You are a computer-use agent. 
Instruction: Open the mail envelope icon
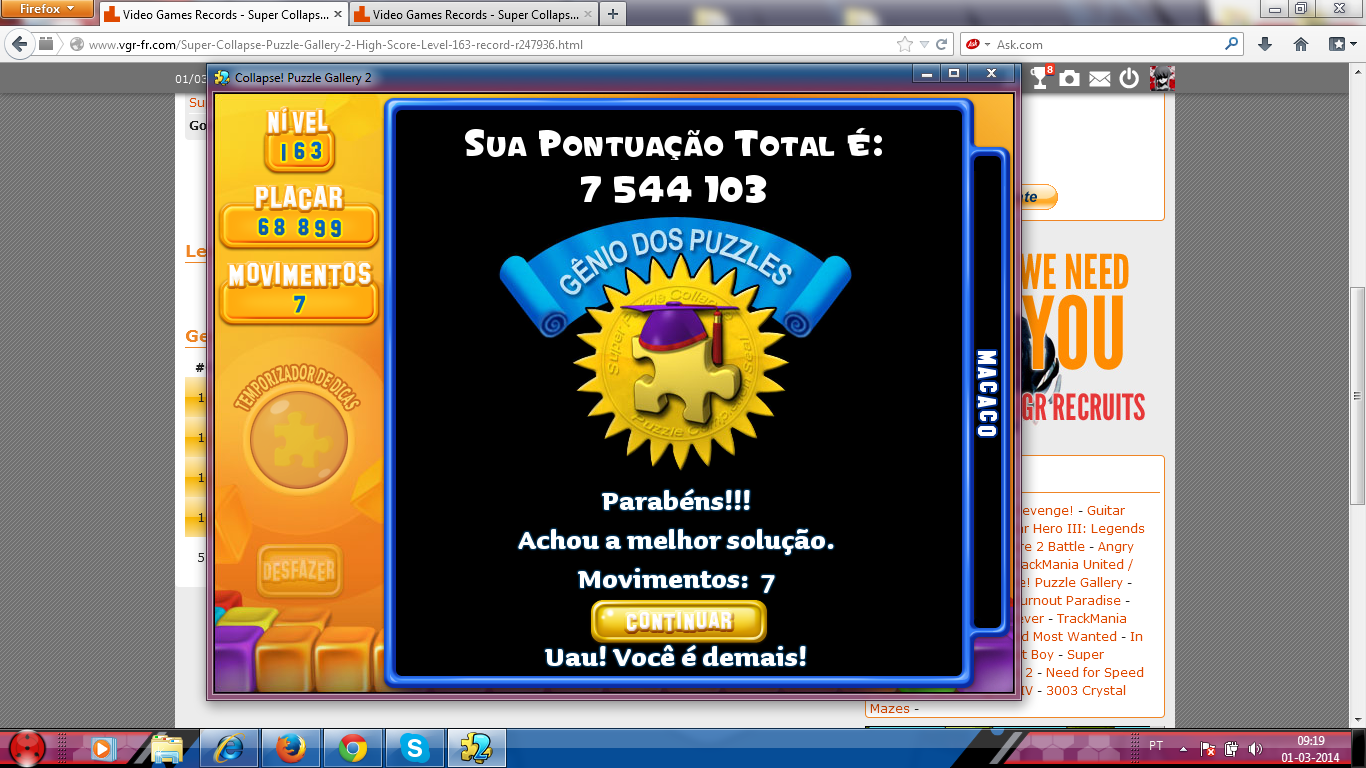click(x=1099, y=79)
